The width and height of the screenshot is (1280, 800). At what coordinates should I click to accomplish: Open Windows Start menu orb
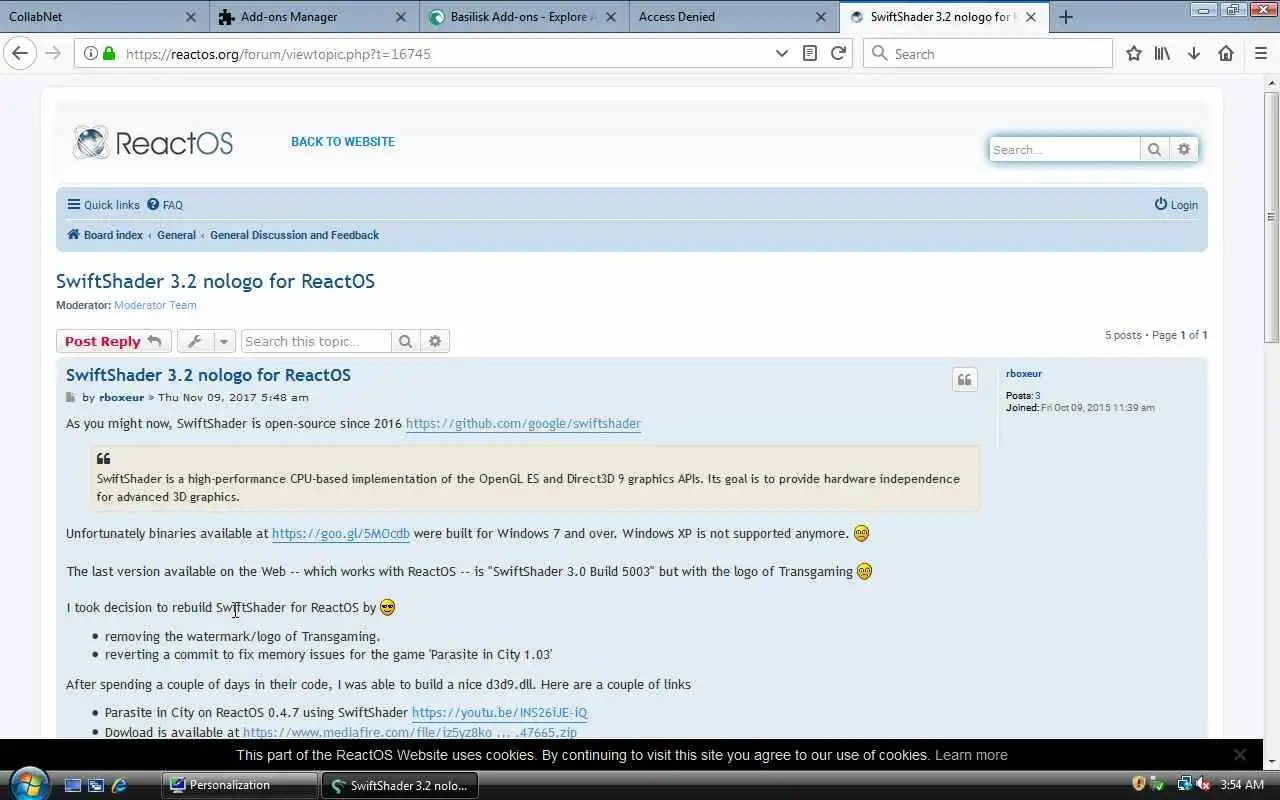tap(27, 783)
